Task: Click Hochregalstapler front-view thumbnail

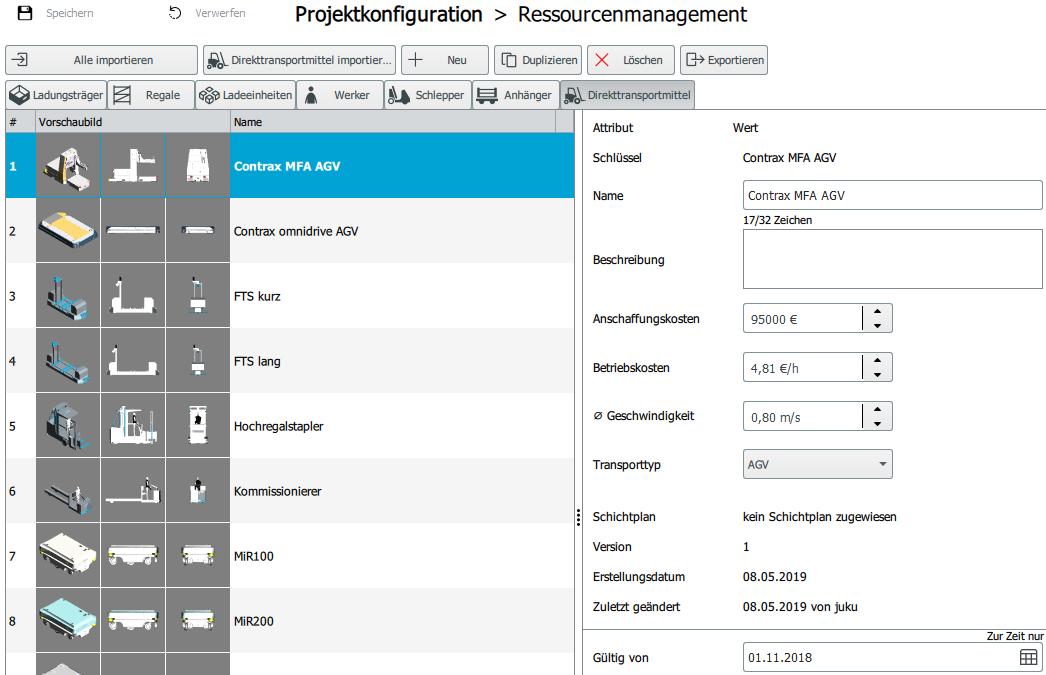Action: (198, 426)
